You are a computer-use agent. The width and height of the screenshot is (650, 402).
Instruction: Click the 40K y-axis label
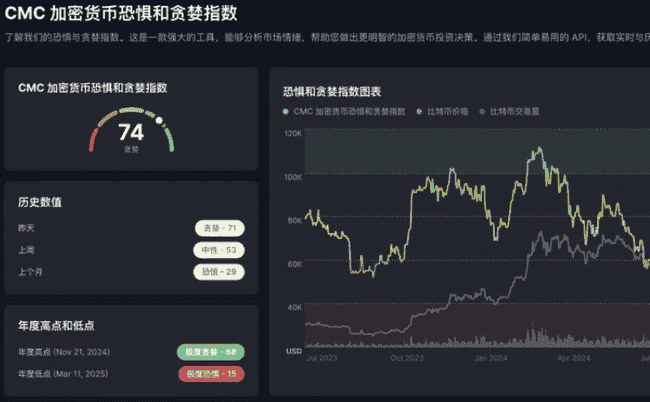pos(295,308)
